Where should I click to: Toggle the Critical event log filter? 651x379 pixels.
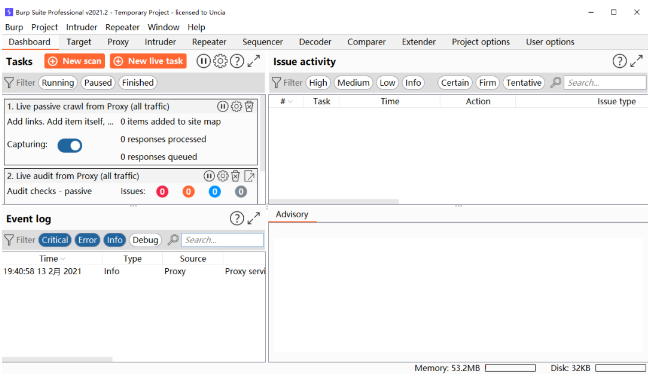[x=55, y=240]
